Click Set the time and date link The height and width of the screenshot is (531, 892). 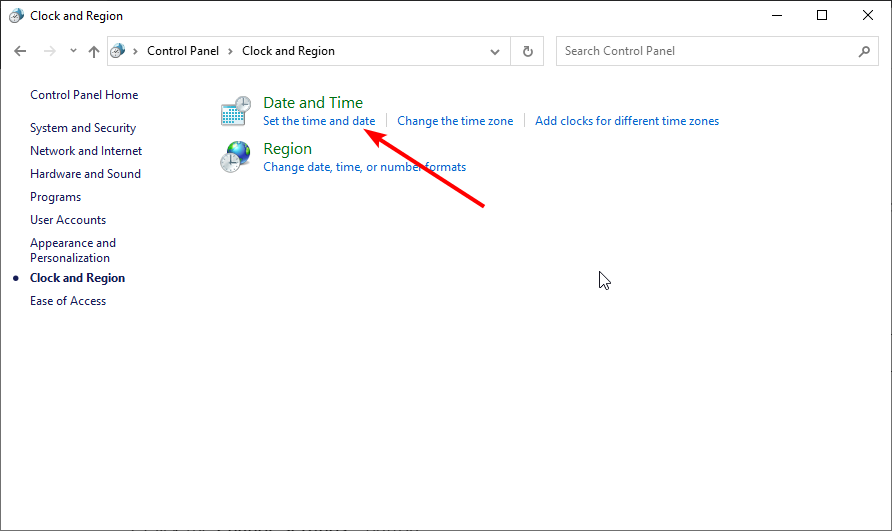(319, 121)
